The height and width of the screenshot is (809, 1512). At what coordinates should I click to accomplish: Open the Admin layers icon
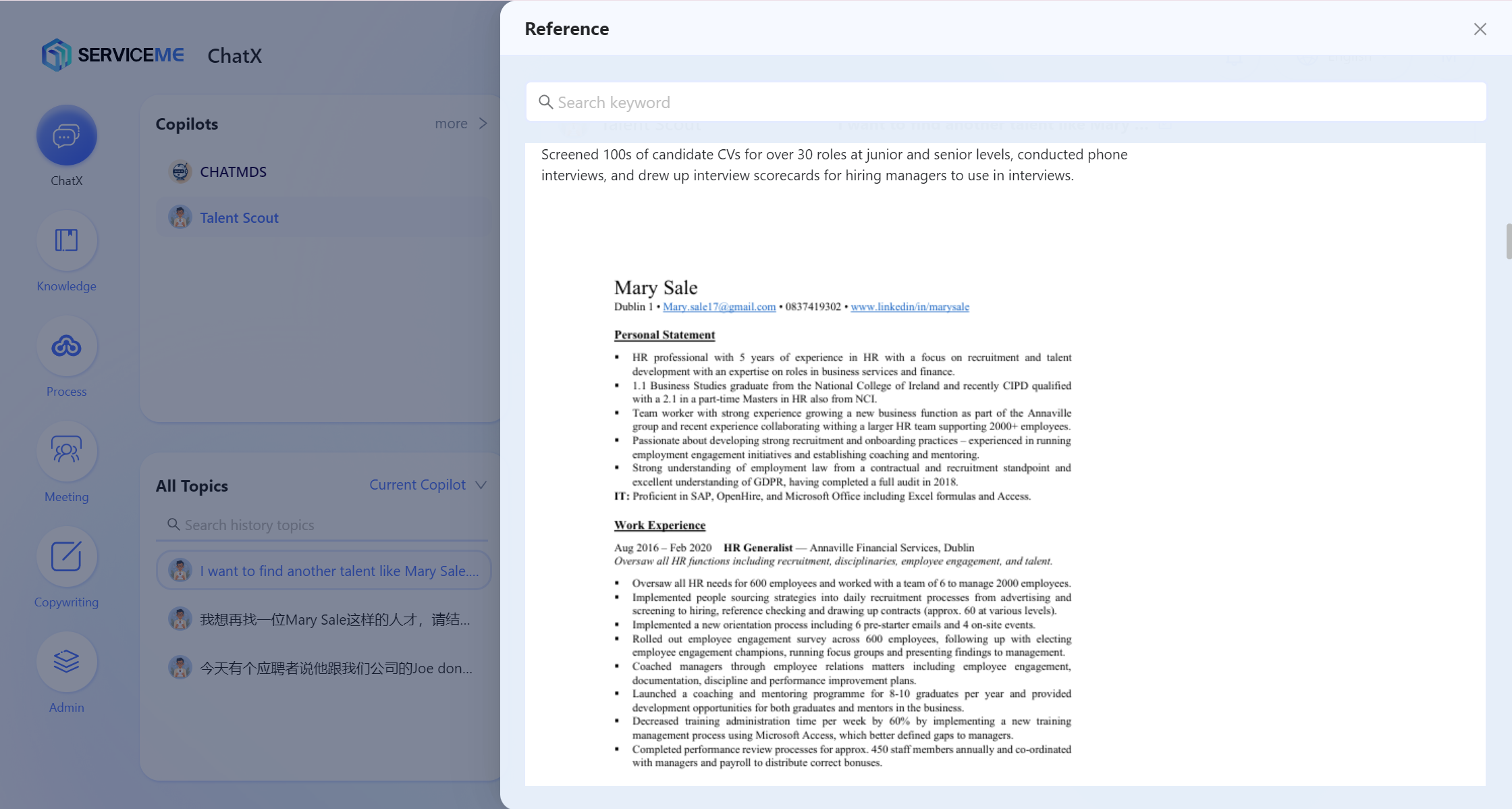coord(66,662)
